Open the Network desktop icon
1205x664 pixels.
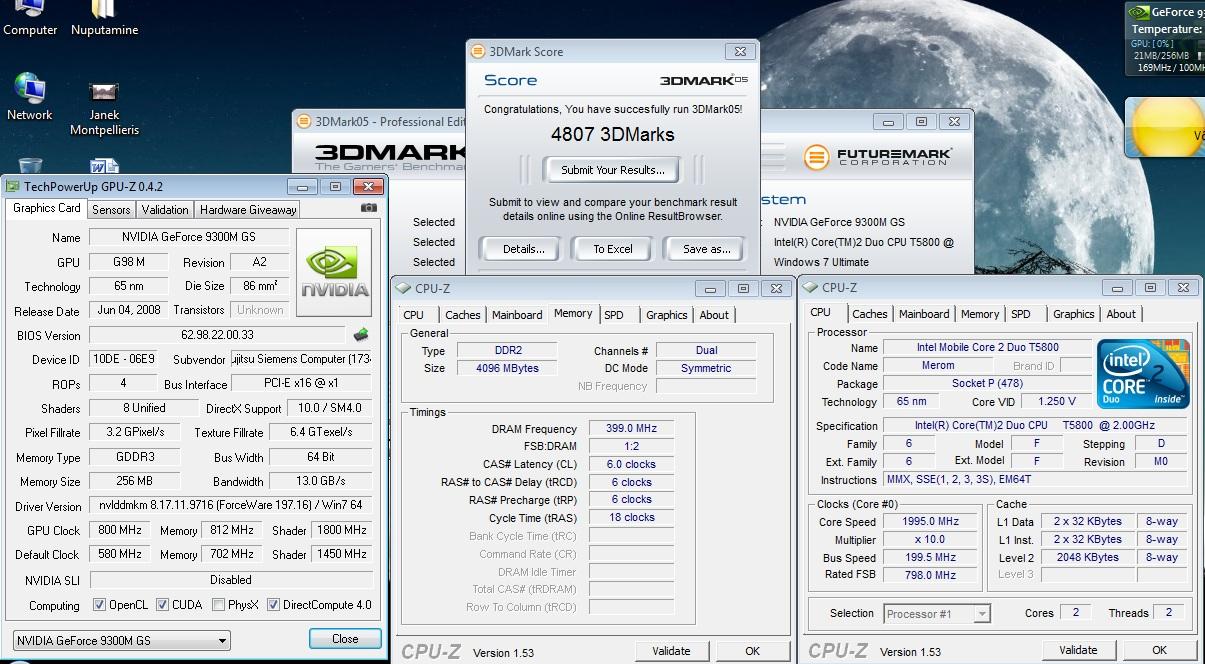[30, 97]
